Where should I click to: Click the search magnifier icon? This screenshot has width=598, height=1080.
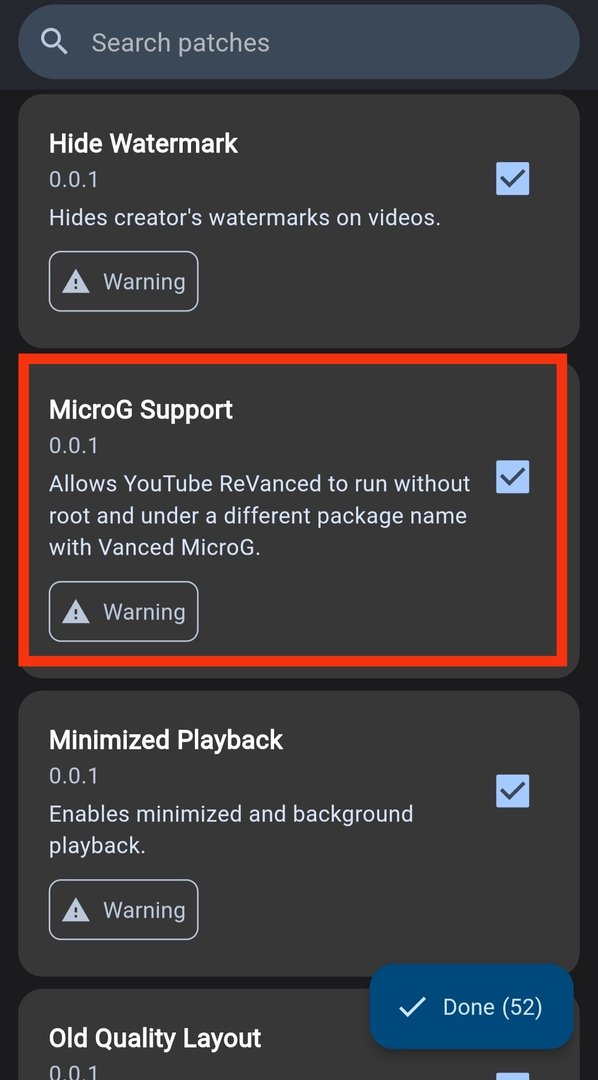[x=54, y=42]
